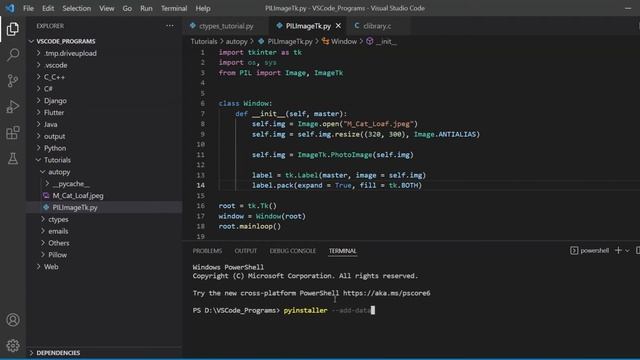Click the pyinstaller command in terminal

pos(305,310)
